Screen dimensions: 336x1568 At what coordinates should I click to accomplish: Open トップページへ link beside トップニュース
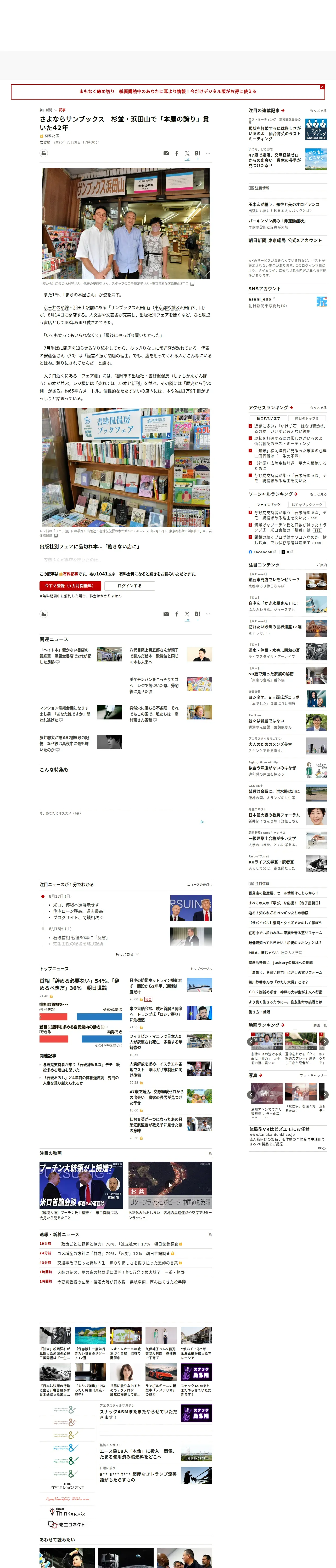click(201, 969)
